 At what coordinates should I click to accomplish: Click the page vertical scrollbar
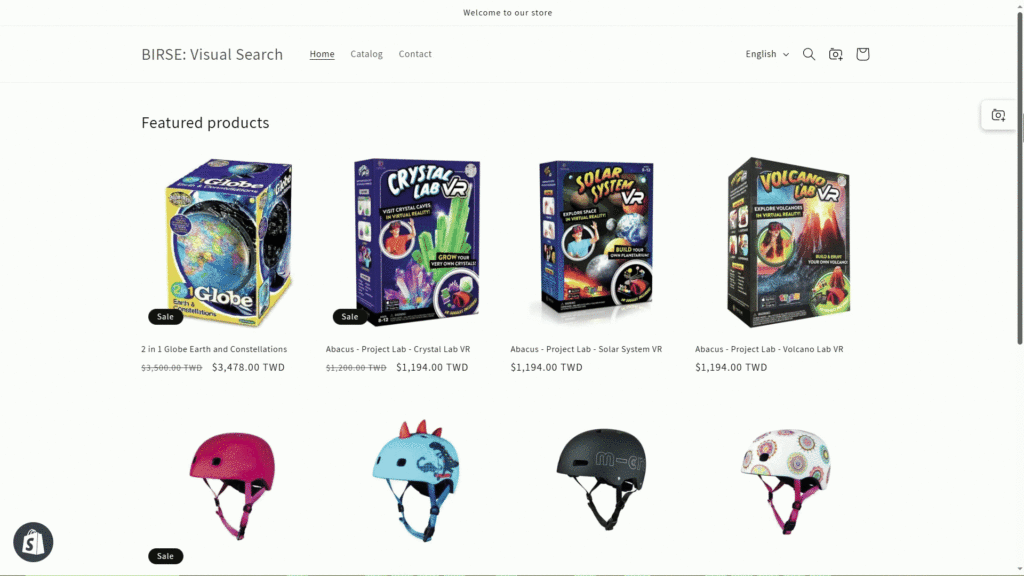coord(1019,176)
